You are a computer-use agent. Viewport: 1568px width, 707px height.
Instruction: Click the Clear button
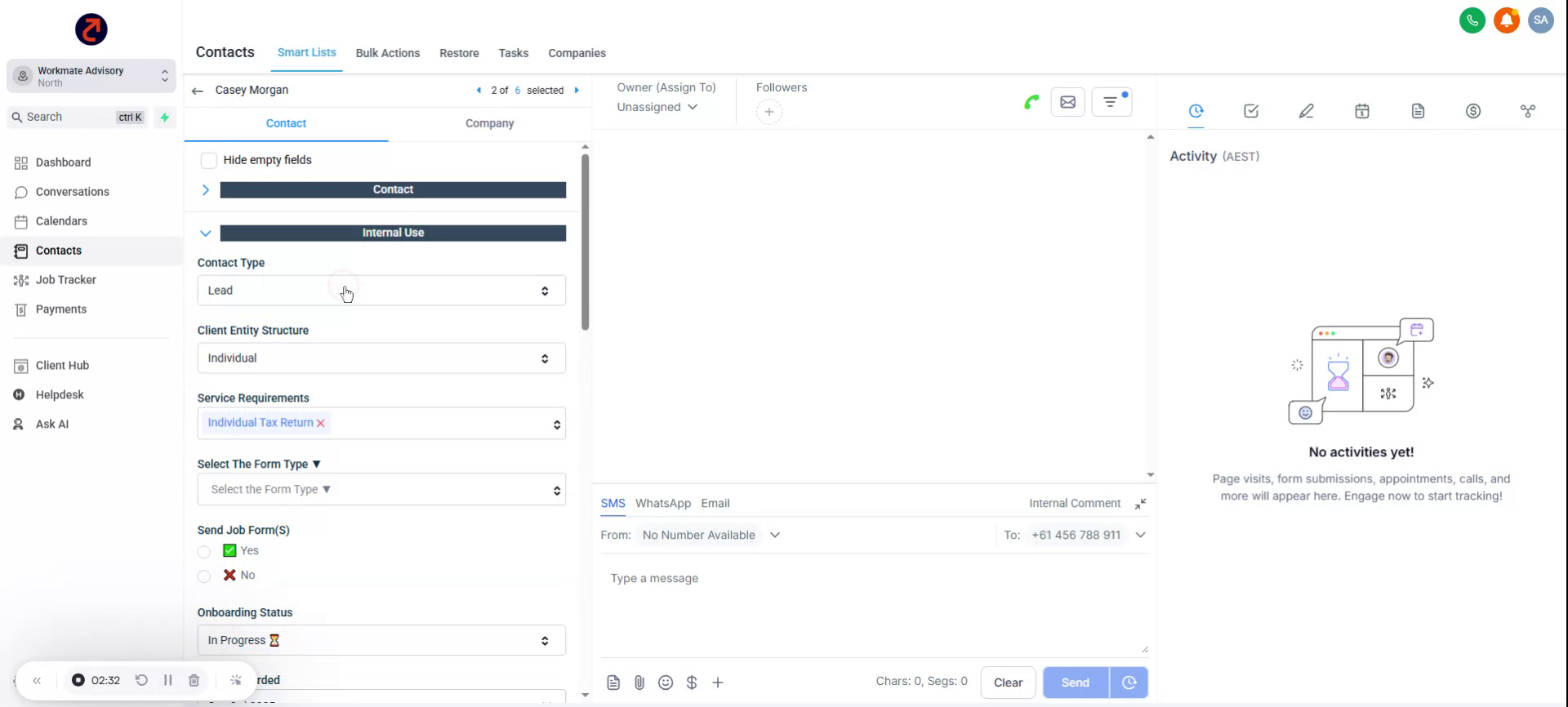1008,683
